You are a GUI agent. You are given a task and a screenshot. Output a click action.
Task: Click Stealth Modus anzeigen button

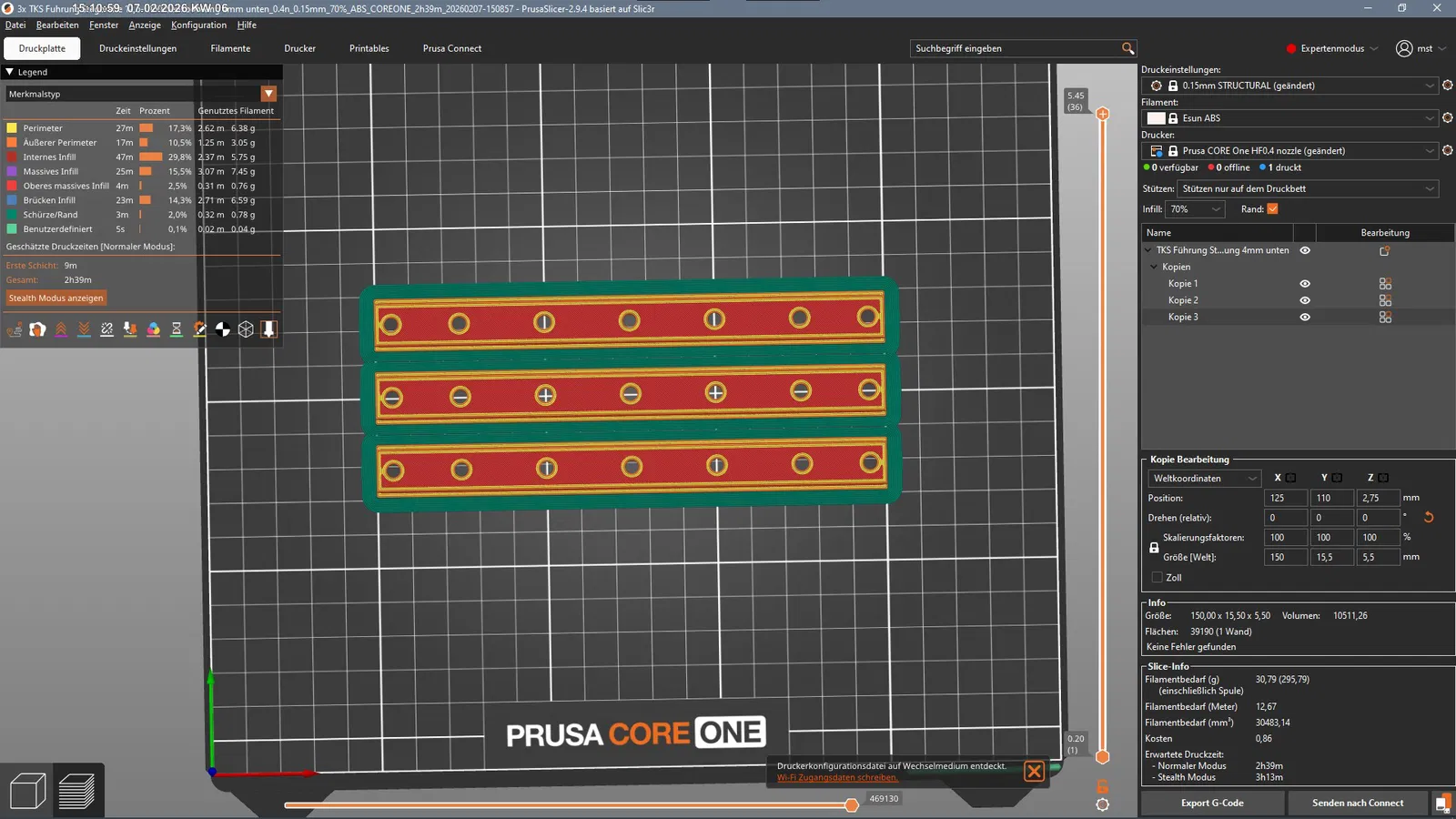pos(56,298)
